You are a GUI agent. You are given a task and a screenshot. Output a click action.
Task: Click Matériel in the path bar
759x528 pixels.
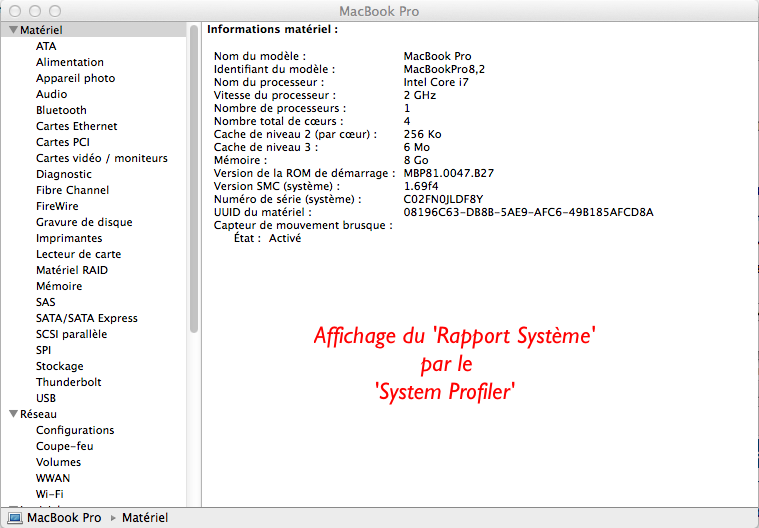coord(145,518)
